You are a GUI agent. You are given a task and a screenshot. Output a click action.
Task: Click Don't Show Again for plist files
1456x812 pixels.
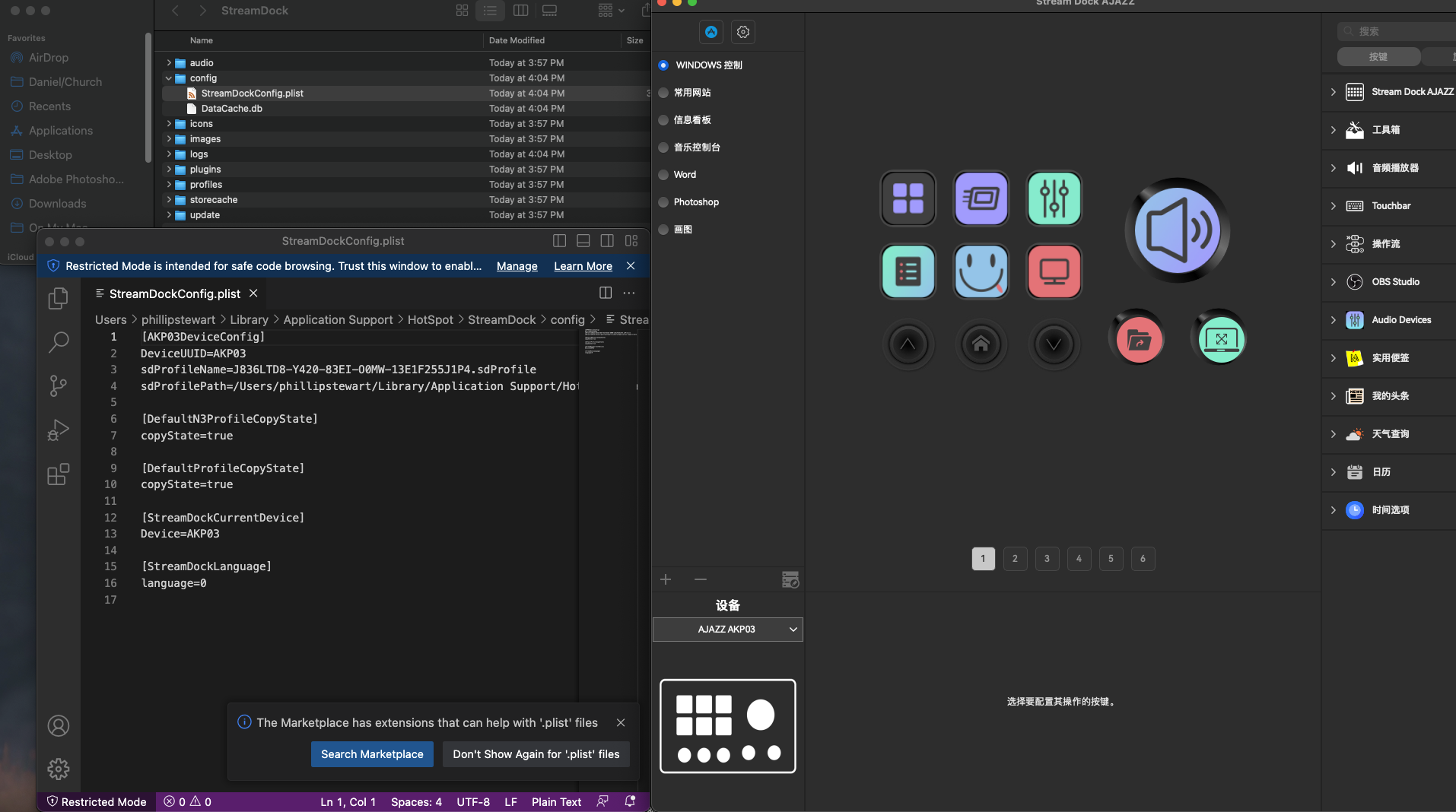point(536,754)
